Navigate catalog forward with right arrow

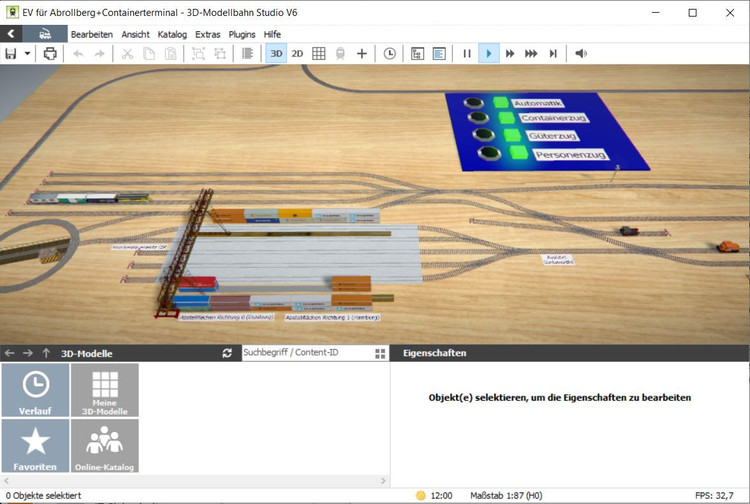pos(28,353)
